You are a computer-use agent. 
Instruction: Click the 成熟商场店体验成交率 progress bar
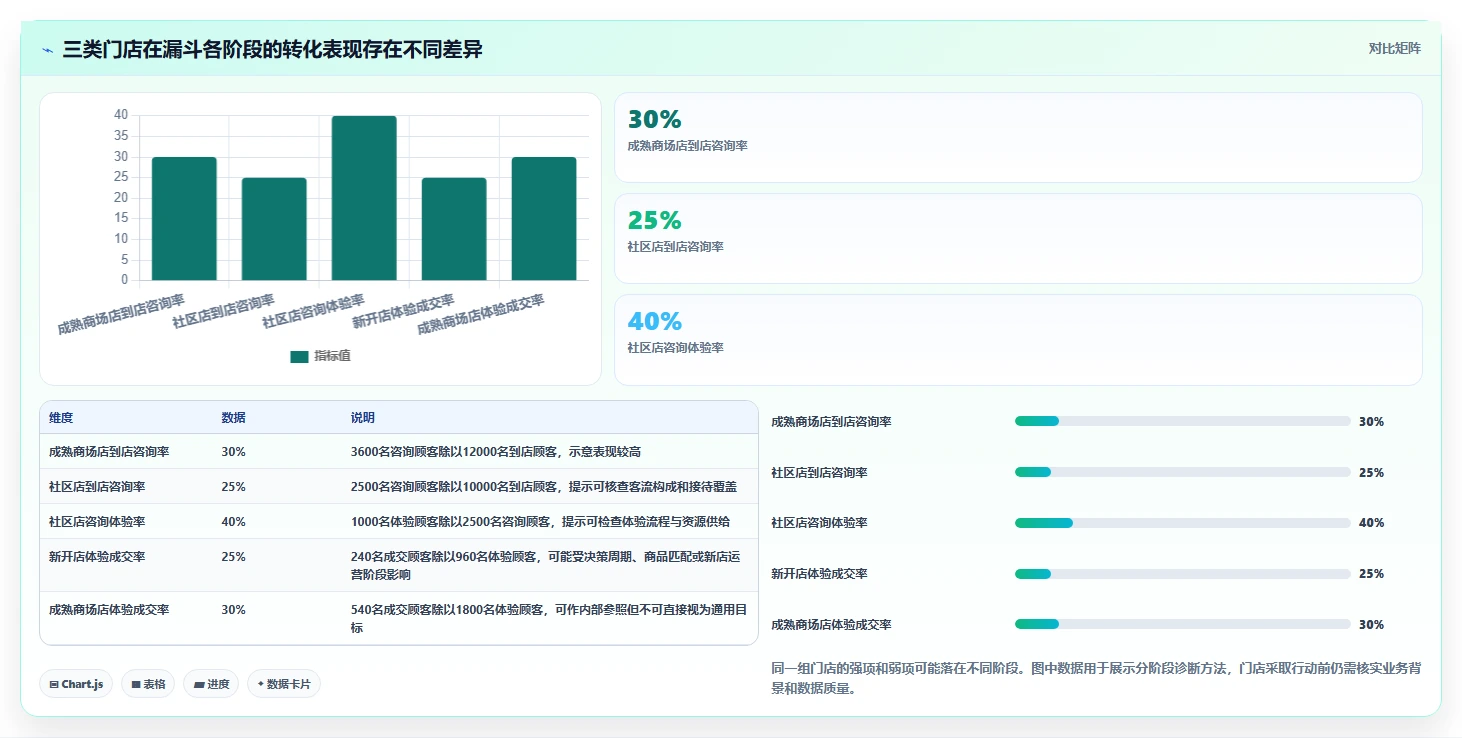(1183, 624)
